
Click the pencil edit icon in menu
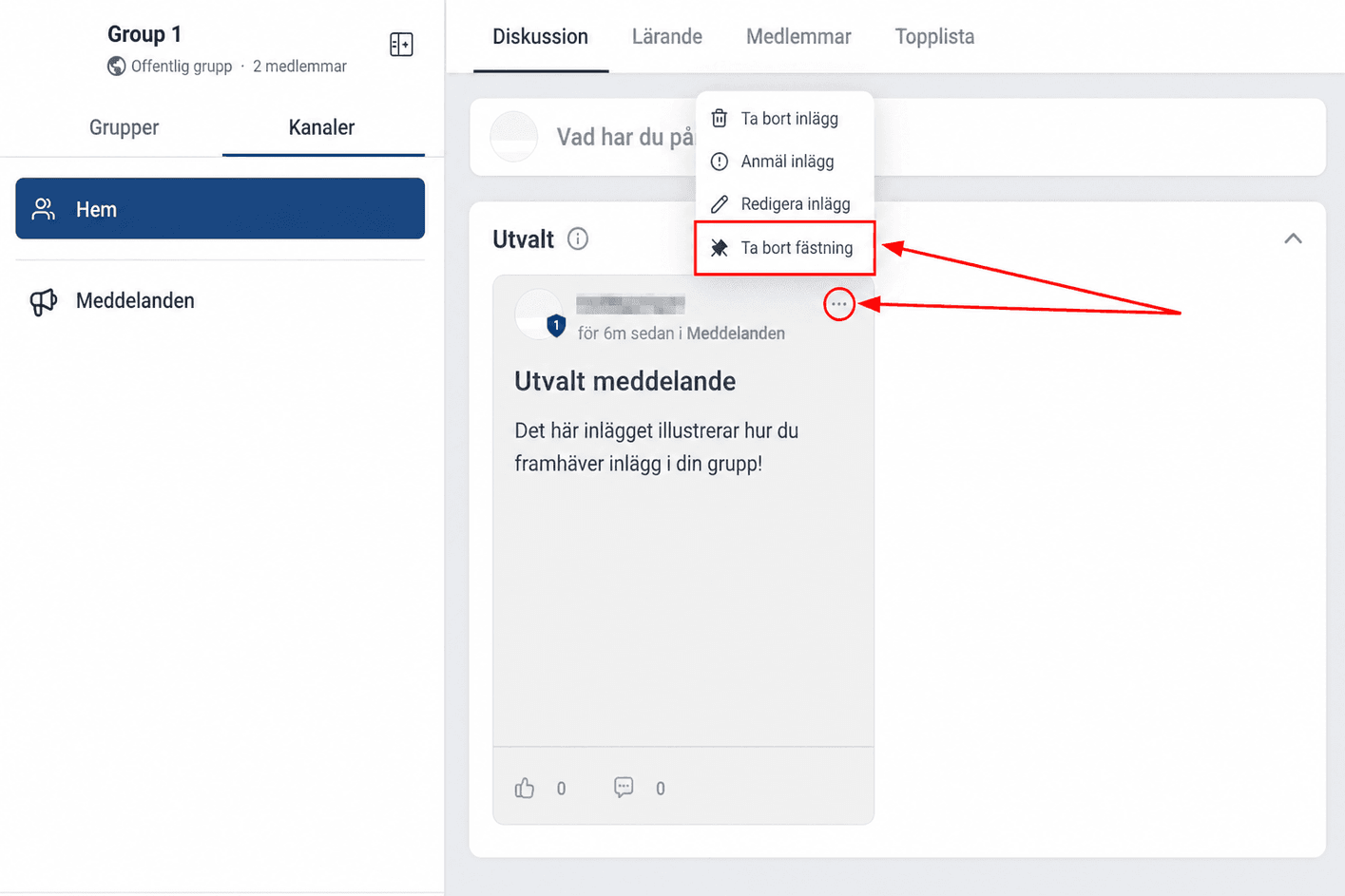coord(720,204)
